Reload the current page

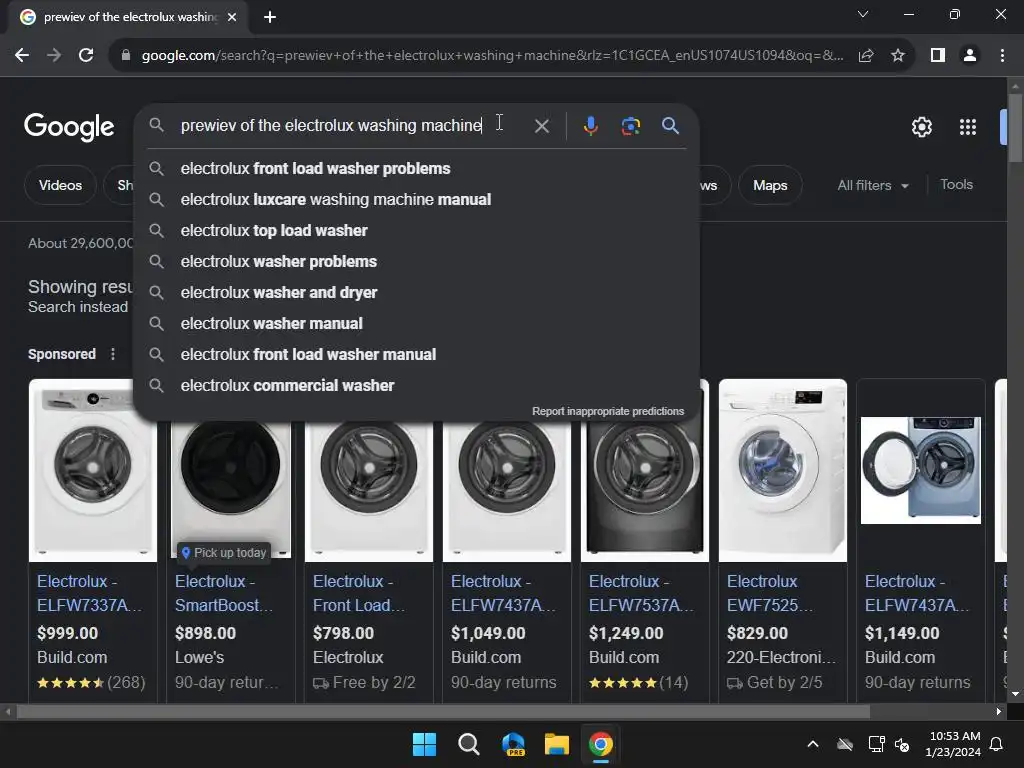(86, 56)
